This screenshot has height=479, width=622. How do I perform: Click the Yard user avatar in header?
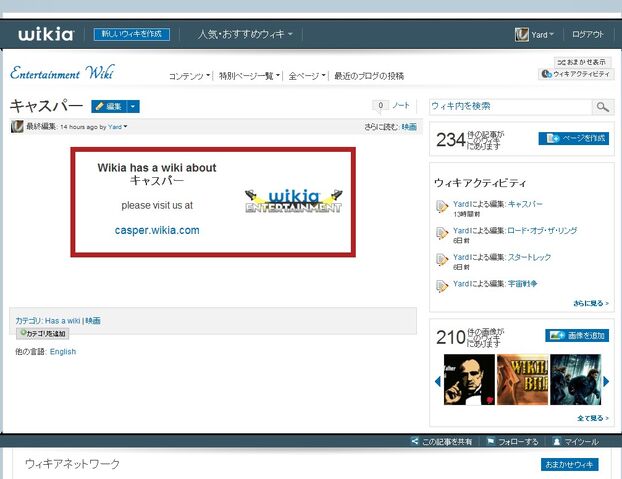point(522,34)
